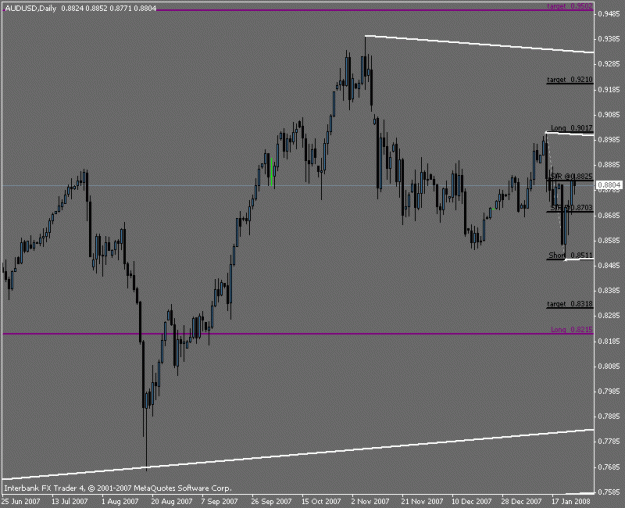The height and width of the screenshot is (508, 625).
Task: Select the 'target 0.9210' level label
Action: point(570,79)
